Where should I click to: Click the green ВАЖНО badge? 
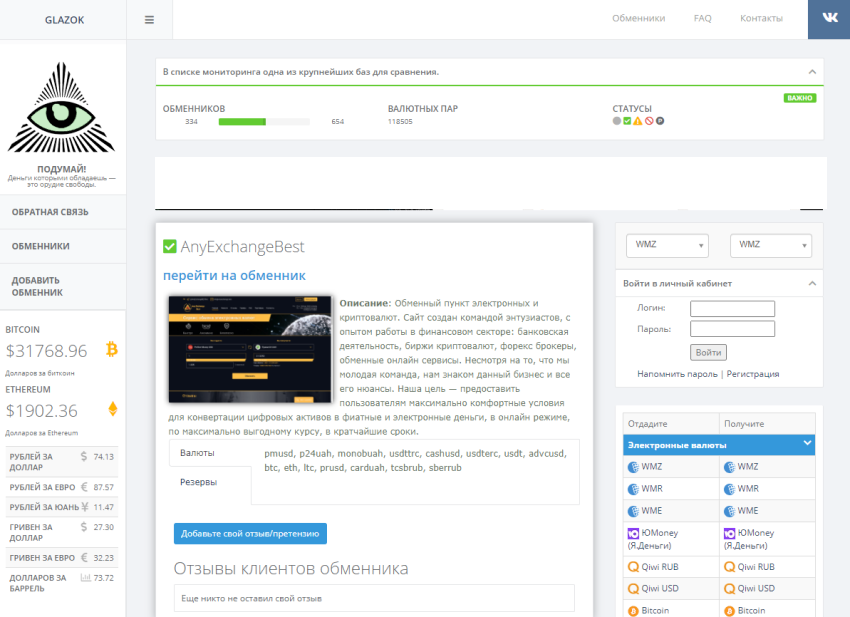pos(800,98)
